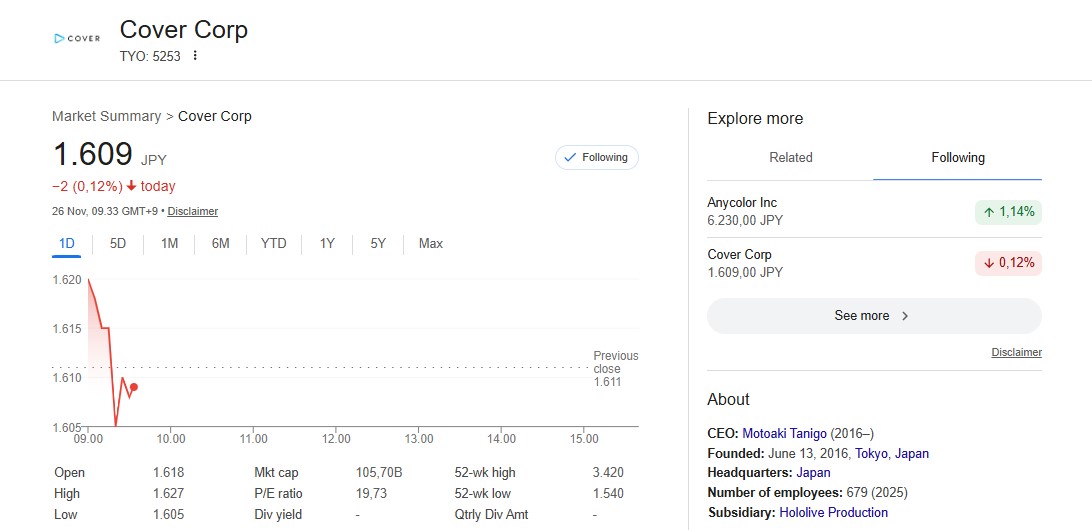Open the Related tab in Explore more
Viewport: 1092px width, 530px height.
[790, 157]
